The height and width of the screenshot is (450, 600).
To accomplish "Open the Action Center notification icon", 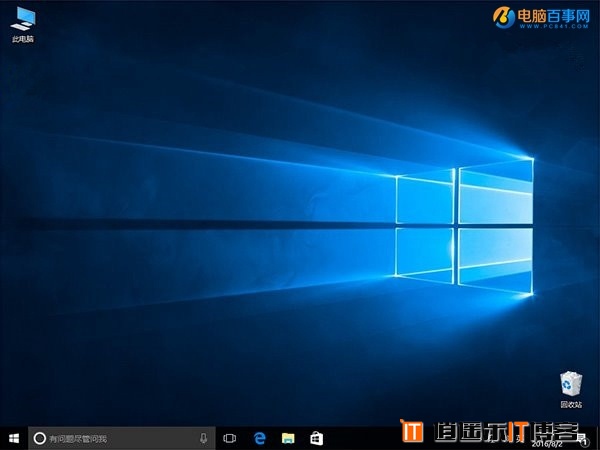I will (584, 439).
